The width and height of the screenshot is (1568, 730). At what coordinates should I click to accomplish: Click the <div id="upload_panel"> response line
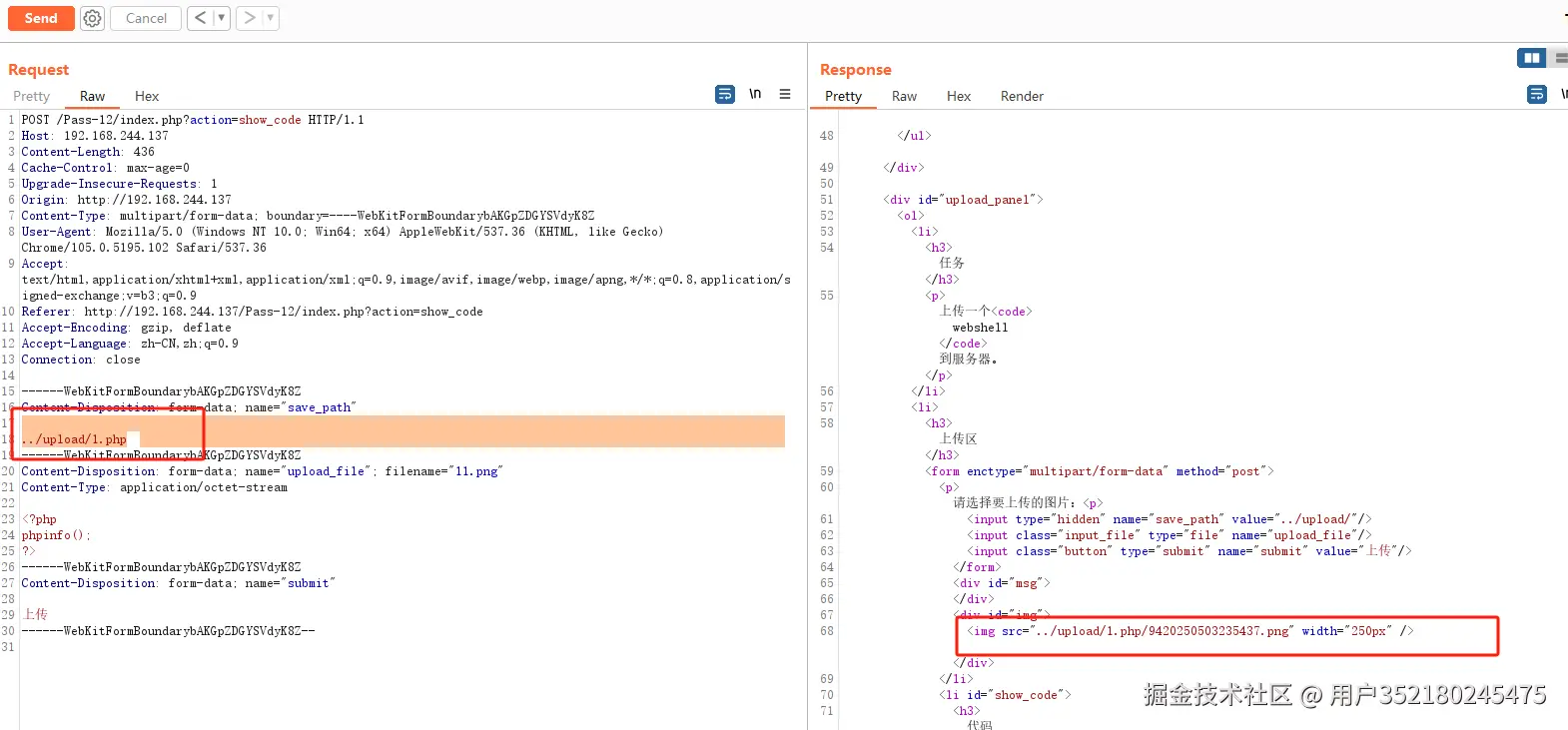coord(963,200)
